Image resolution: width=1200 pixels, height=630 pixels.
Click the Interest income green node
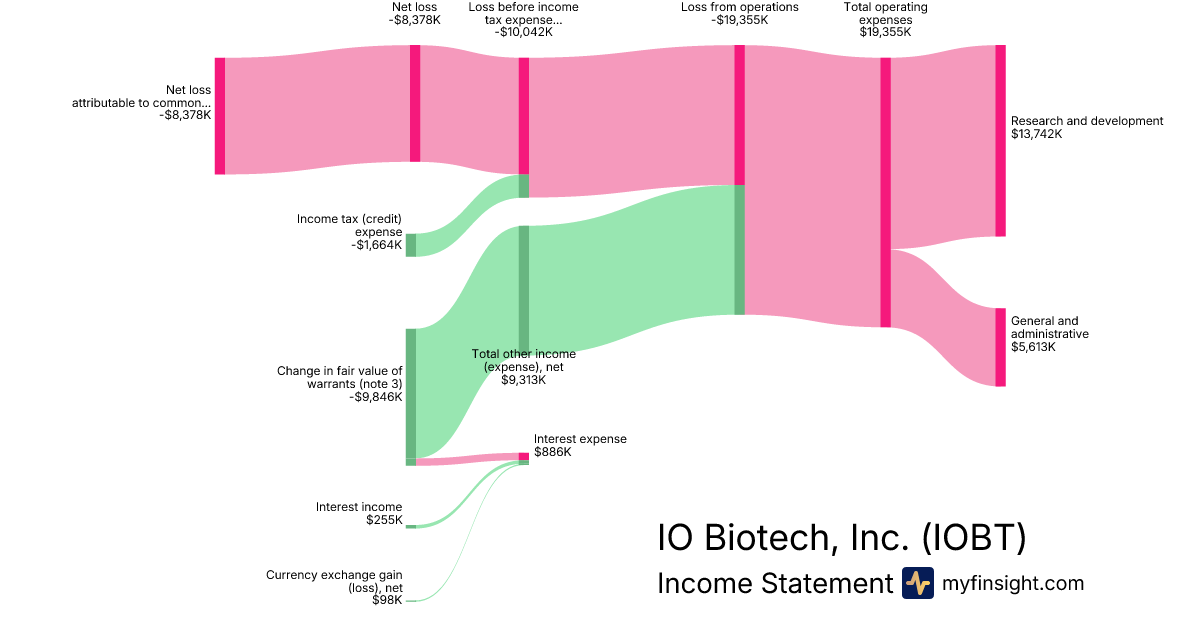[410, 526]
